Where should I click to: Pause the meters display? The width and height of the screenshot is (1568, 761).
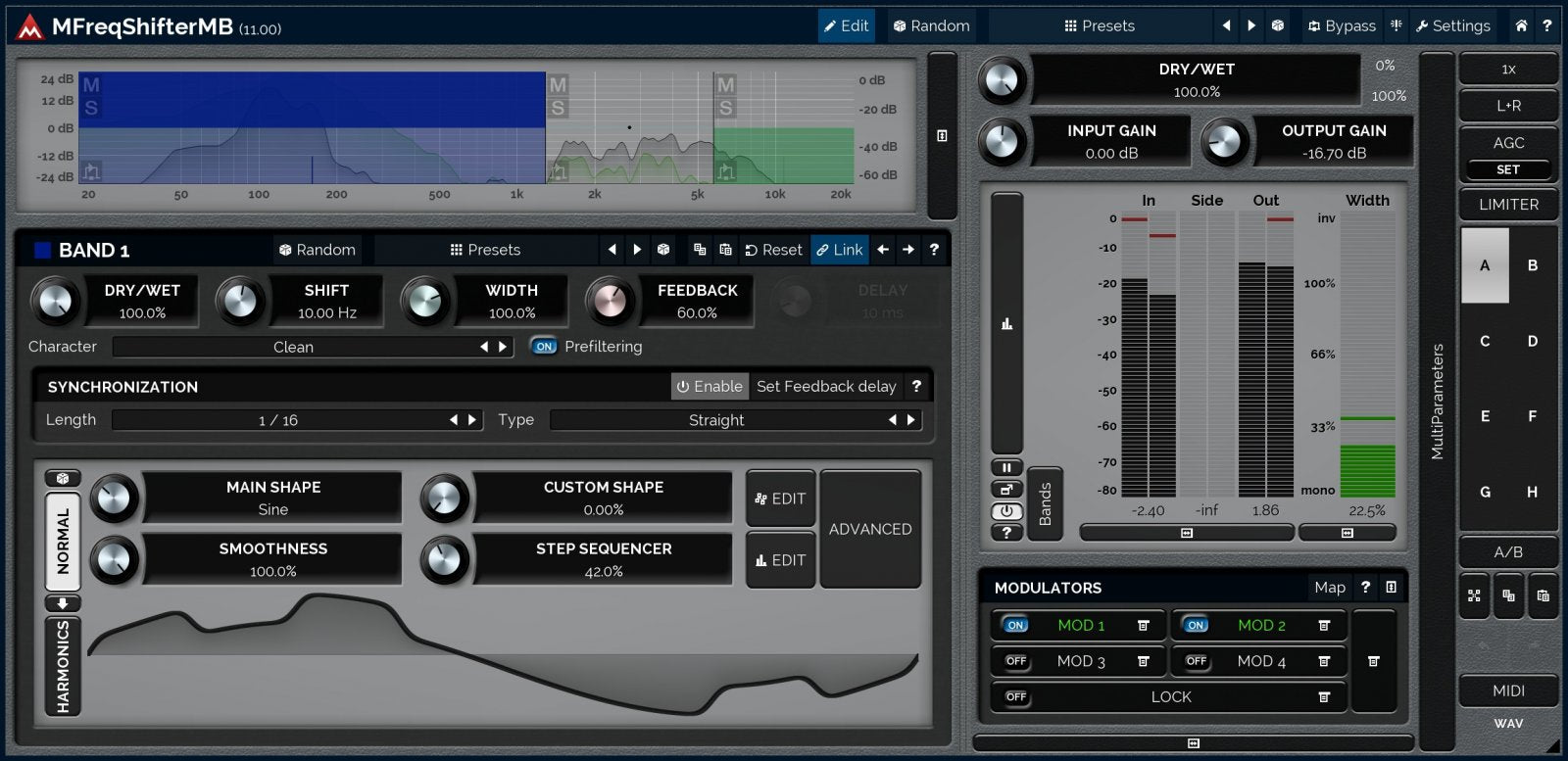tap(1006, 467)
